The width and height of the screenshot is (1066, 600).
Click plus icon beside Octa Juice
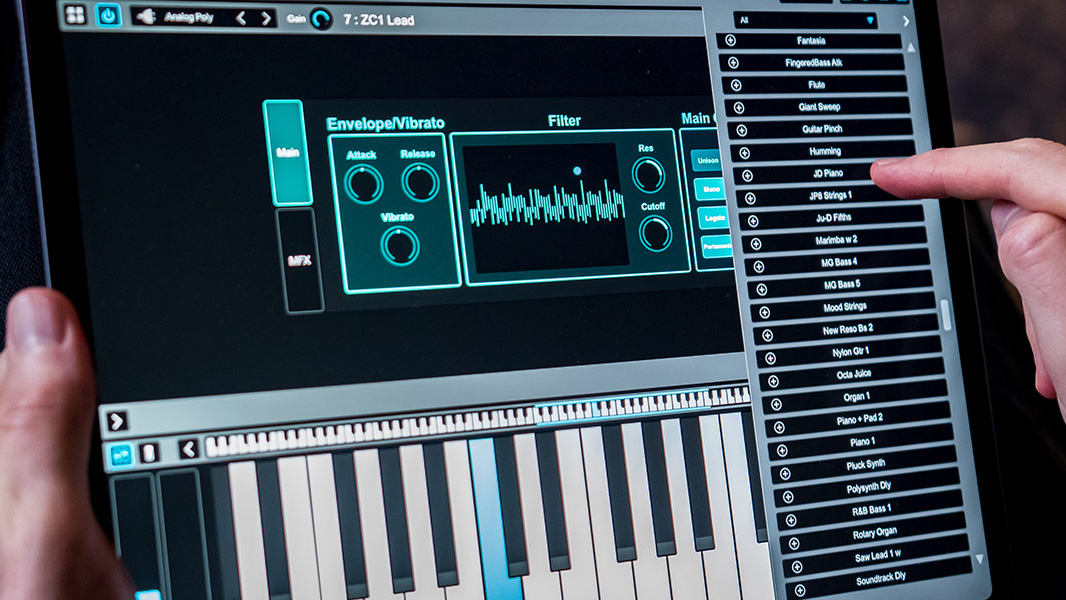pyautogui.click(x=773, y=381)
